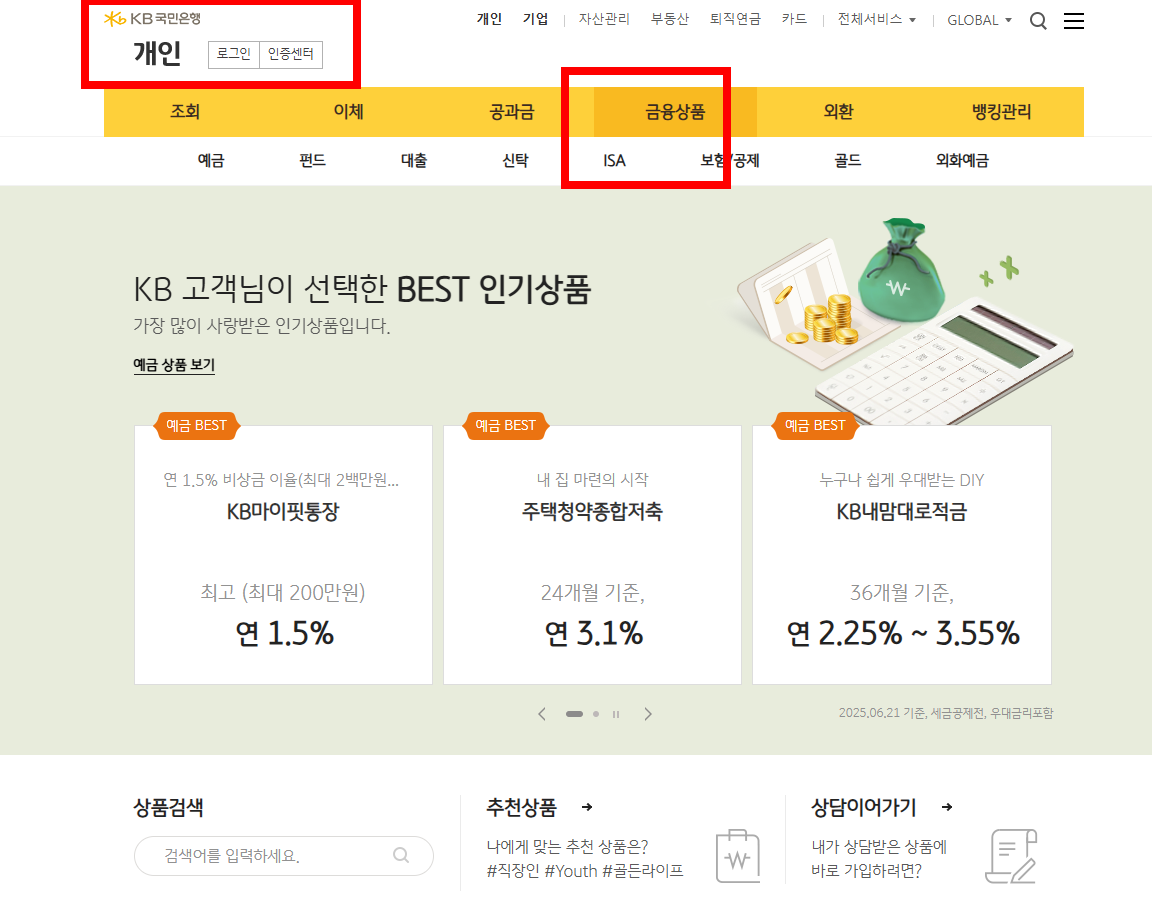Go to previous carousel slide arrow
Image resolution: width=1152 pixels, height=921 pixels.
tap(542, 714)
